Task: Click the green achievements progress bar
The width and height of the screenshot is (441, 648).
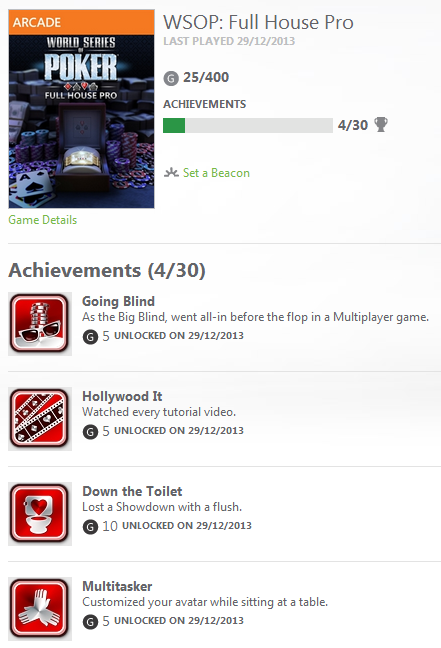Action: tap(248, 125)
